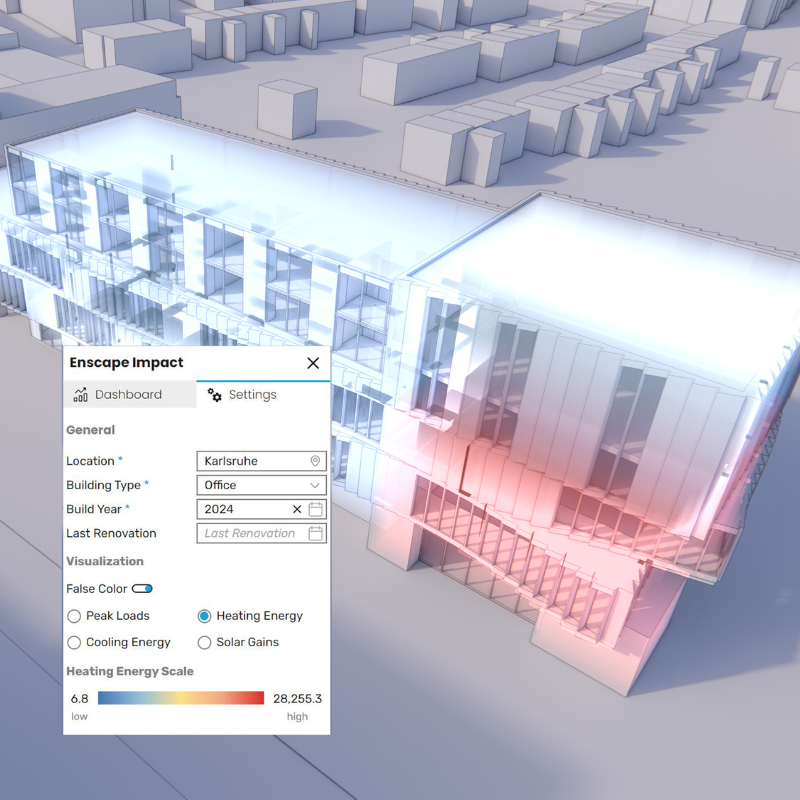The image size is (800, 800).
Task: Open the Last Renovation calendar picker
Action: 315,533
